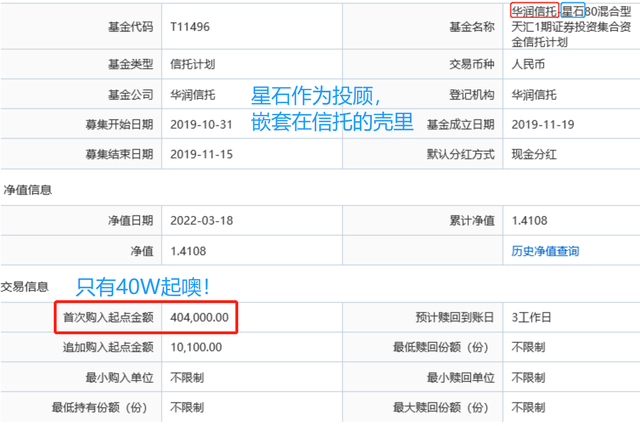Click the 净值信息 section heading
Viewport: 640px width, 426px height.
tap(27, 190)
